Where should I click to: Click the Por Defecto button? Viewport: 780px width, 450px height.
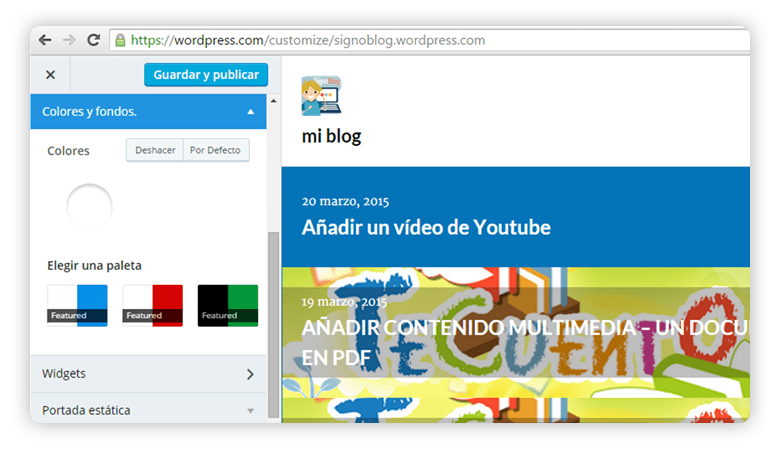(x=215, y=150)
